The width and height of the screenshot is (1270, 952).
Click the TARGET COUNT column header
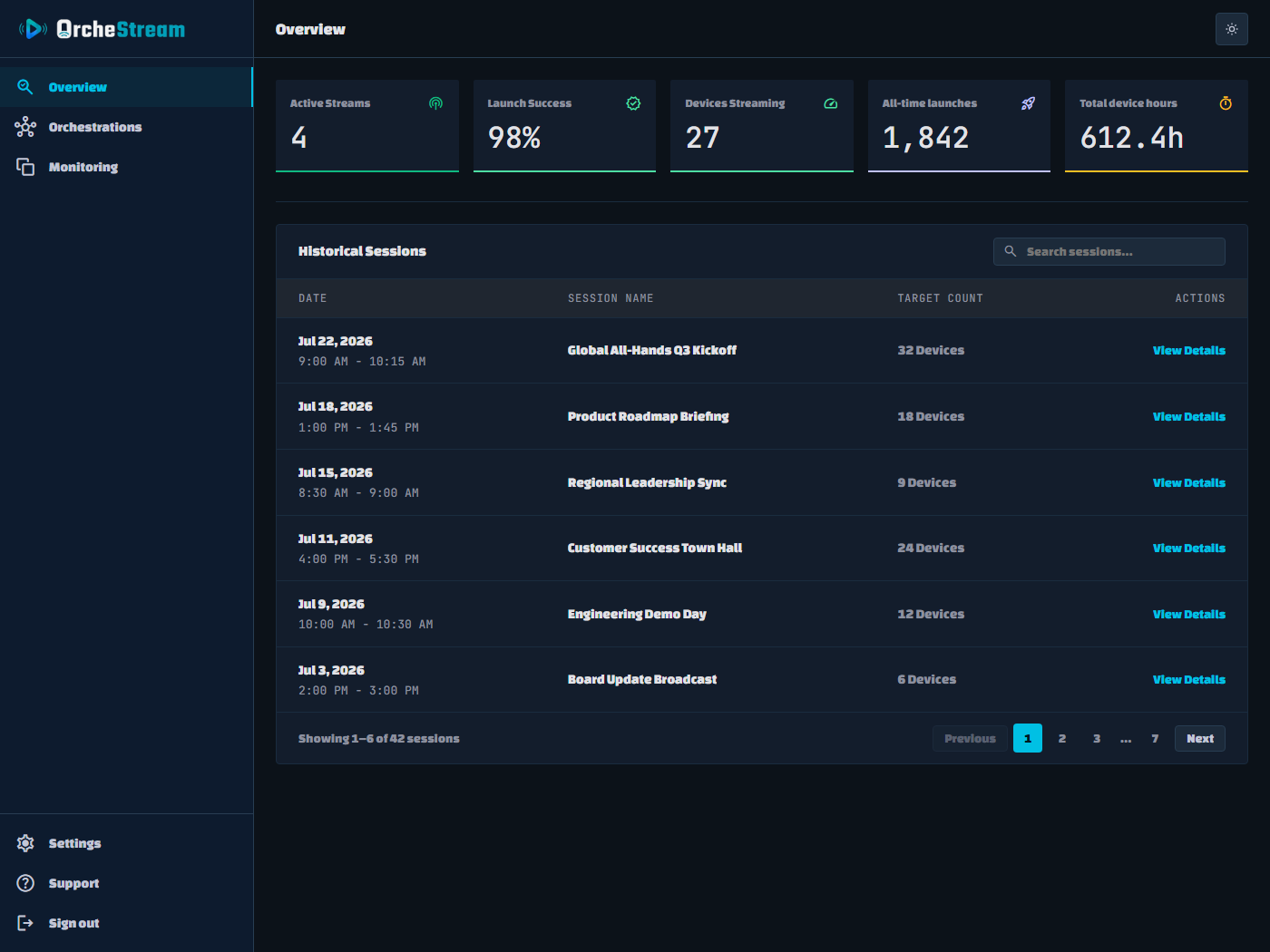[x=940, y=298]
